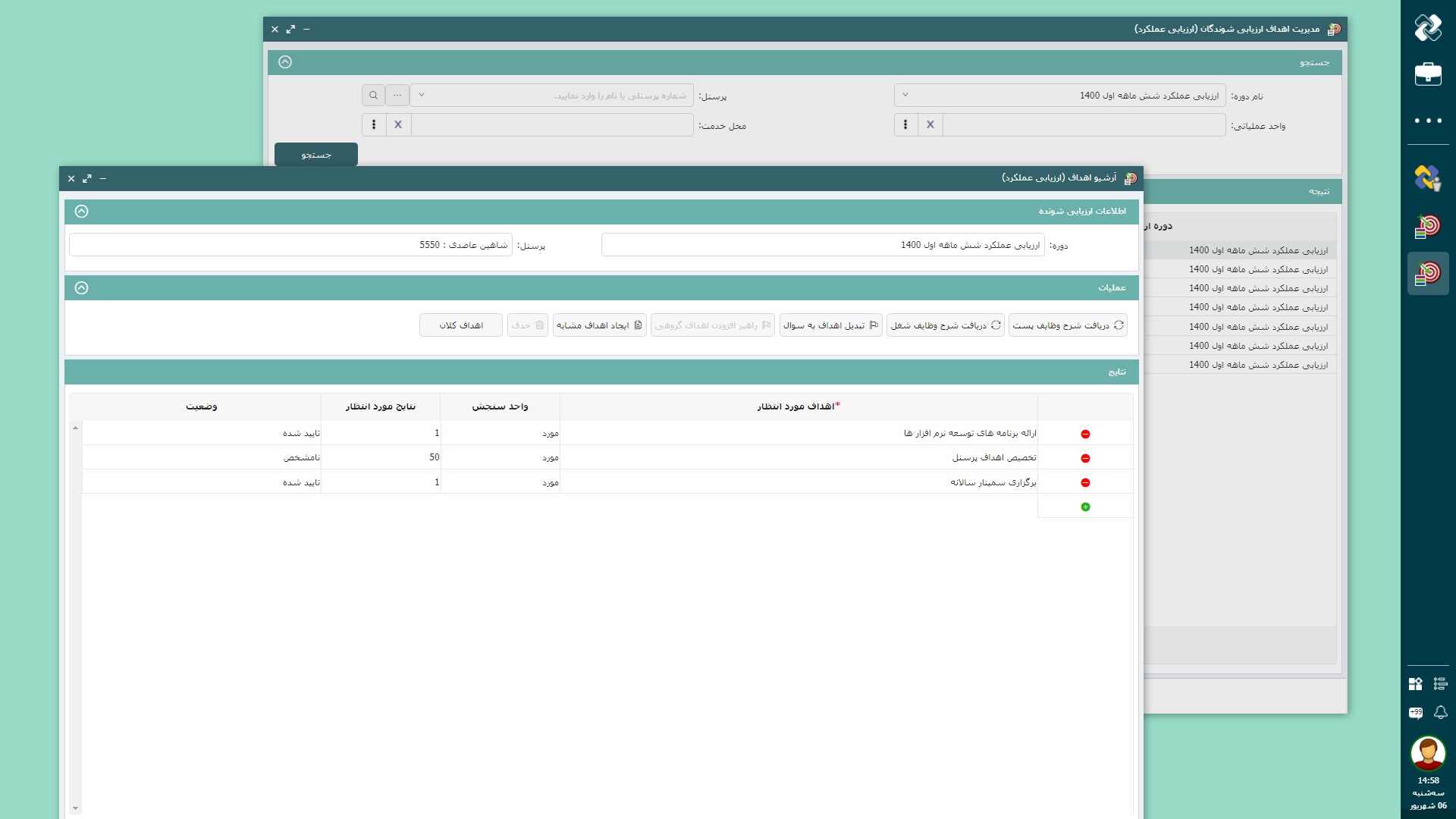Open the widgets grid icon at the sidebar bottom

tap(1416, 684)
